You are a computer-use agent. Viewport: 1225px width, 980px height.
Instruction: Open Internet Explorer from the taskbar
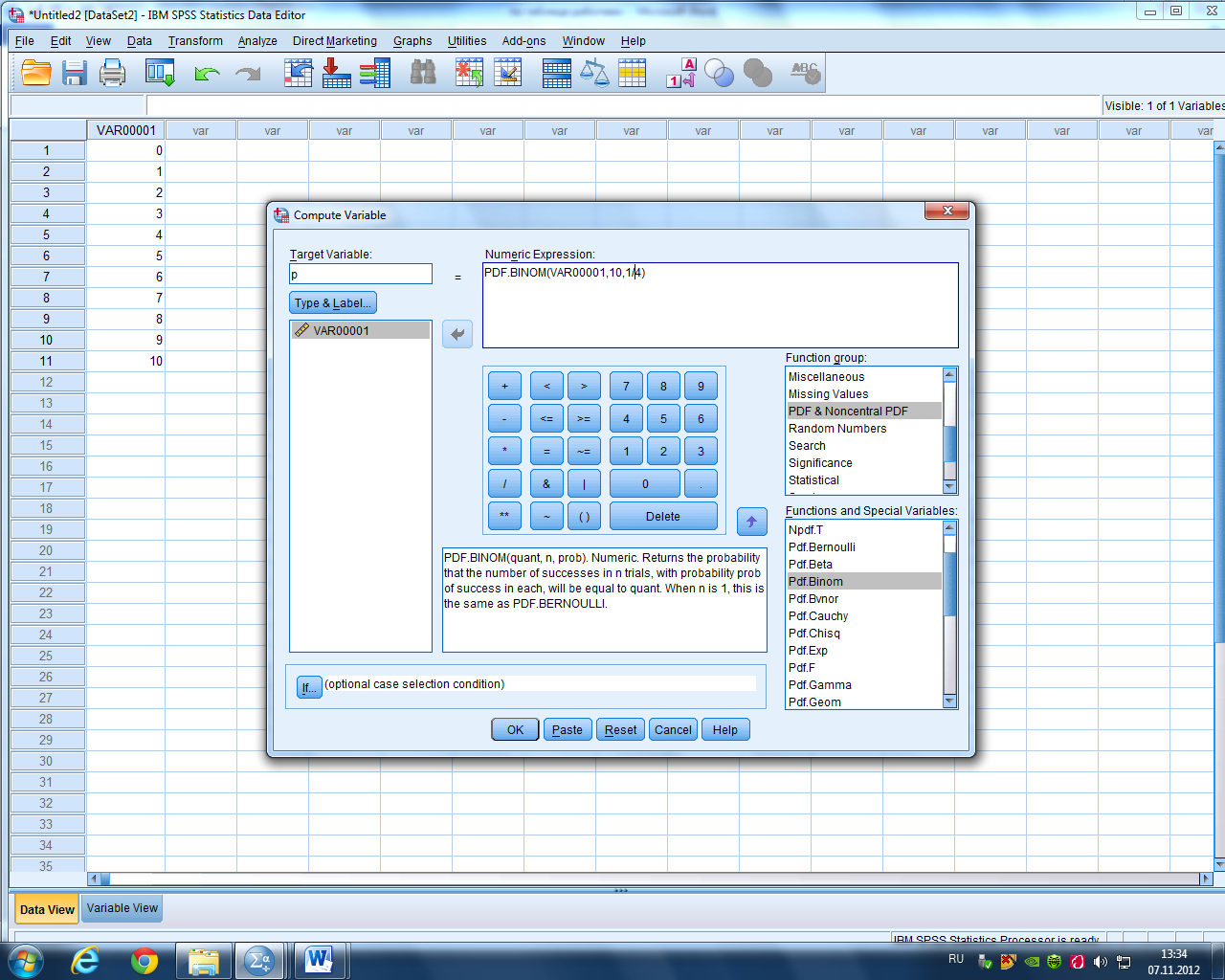[x=85, y=960]
